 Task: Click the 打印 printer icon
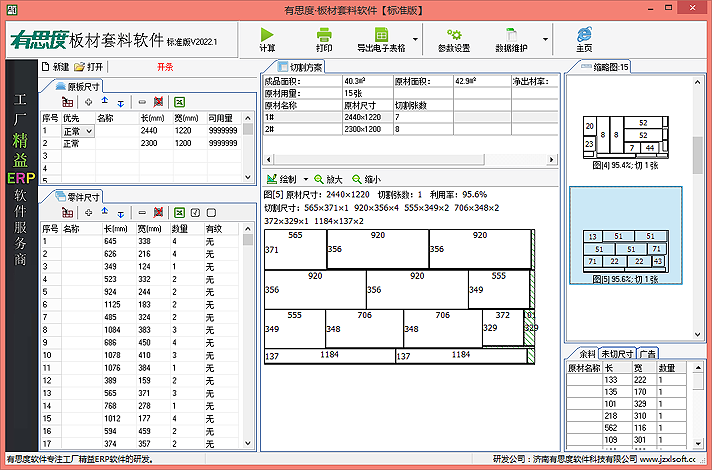point(324,35)
